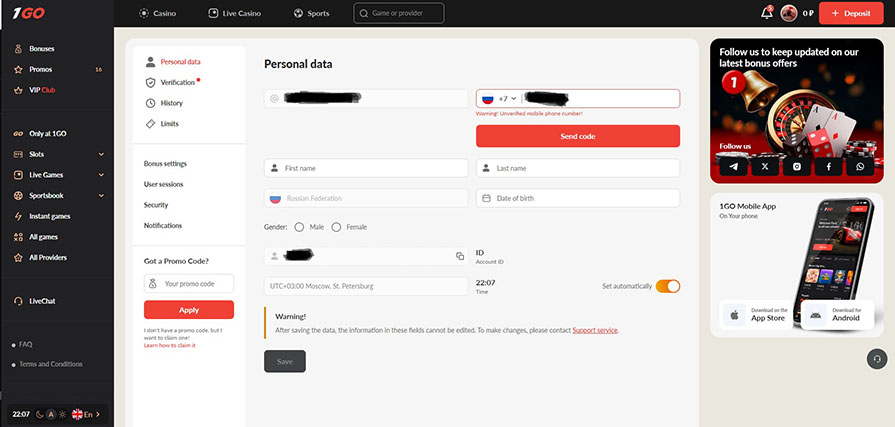Click the Telegram follow icon
895x427 pixels.
tap(734, 167)
